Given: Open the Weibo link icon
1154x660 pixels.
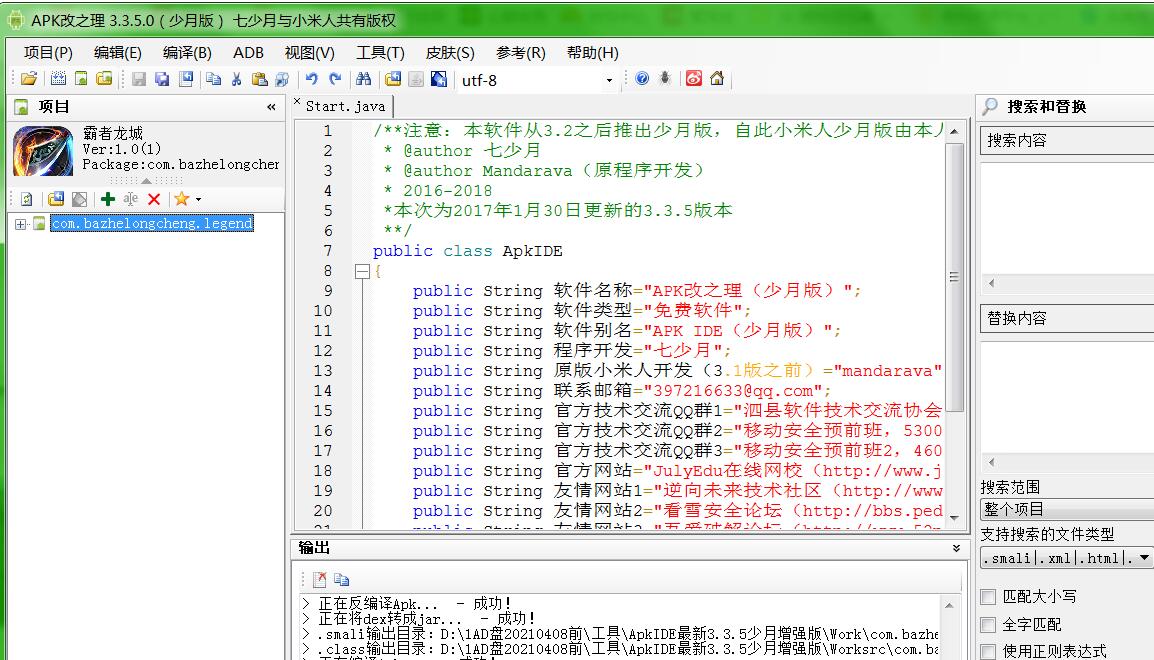Looking at the screenshot, I should (694, 79).
